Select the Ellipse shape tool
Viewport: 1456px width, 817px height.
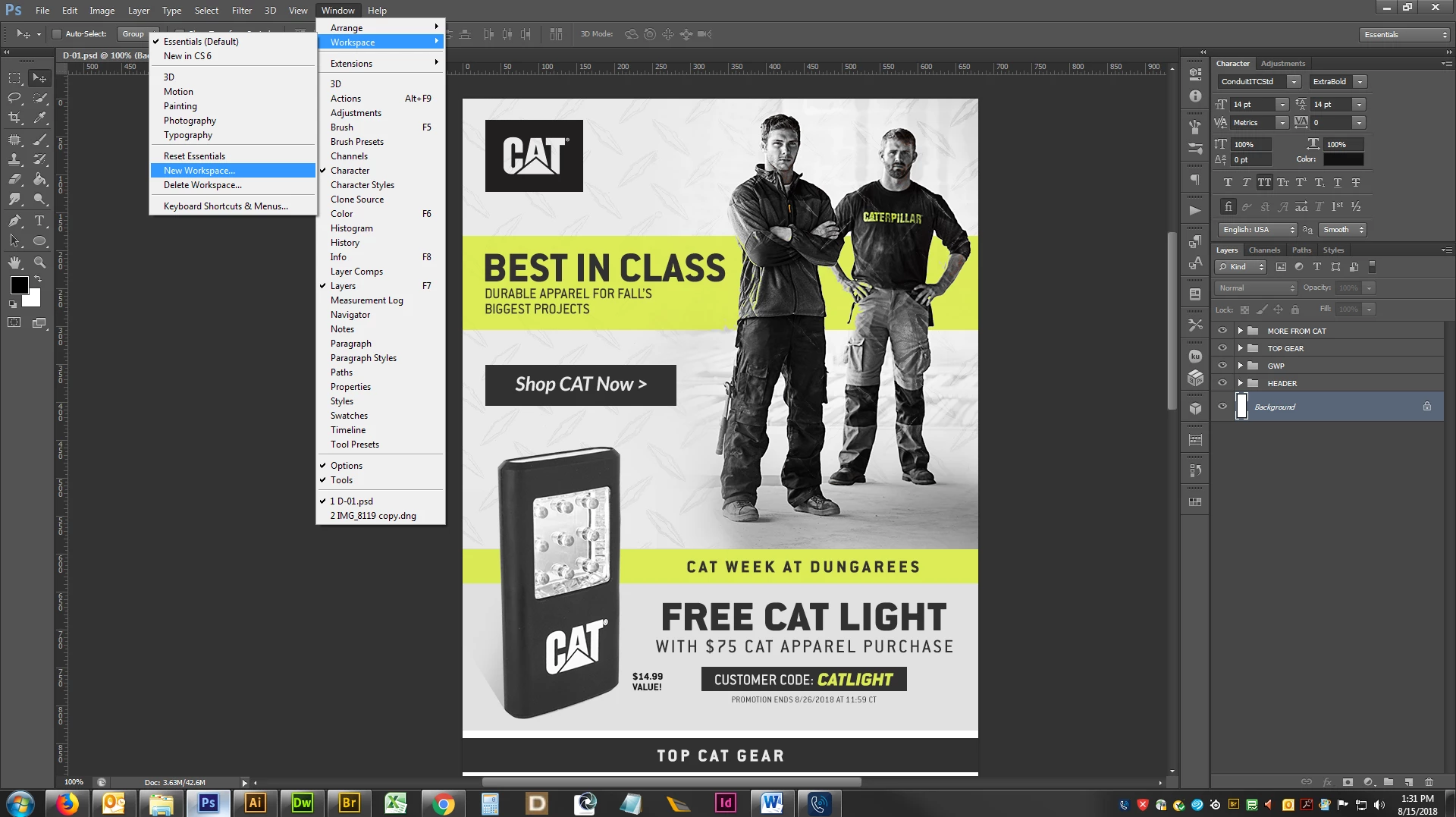pos(39,240)
